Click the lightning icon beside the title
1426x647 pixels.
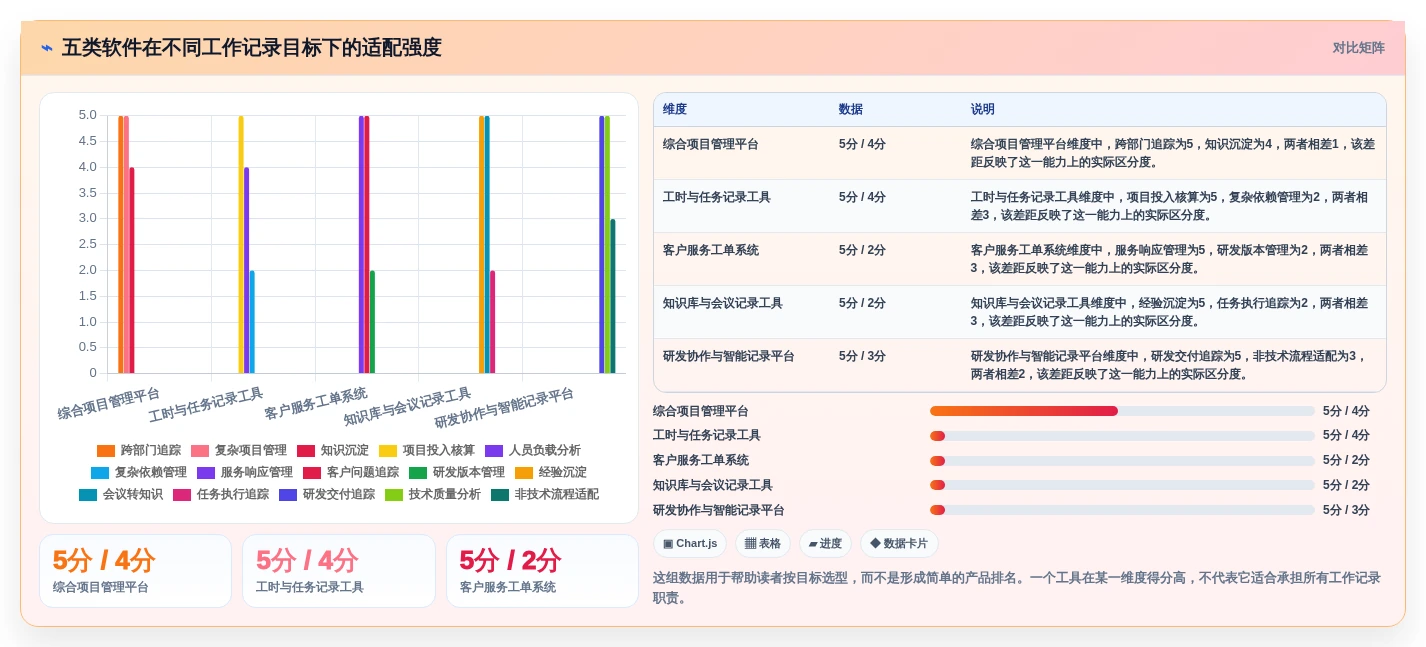click(47, 48)
